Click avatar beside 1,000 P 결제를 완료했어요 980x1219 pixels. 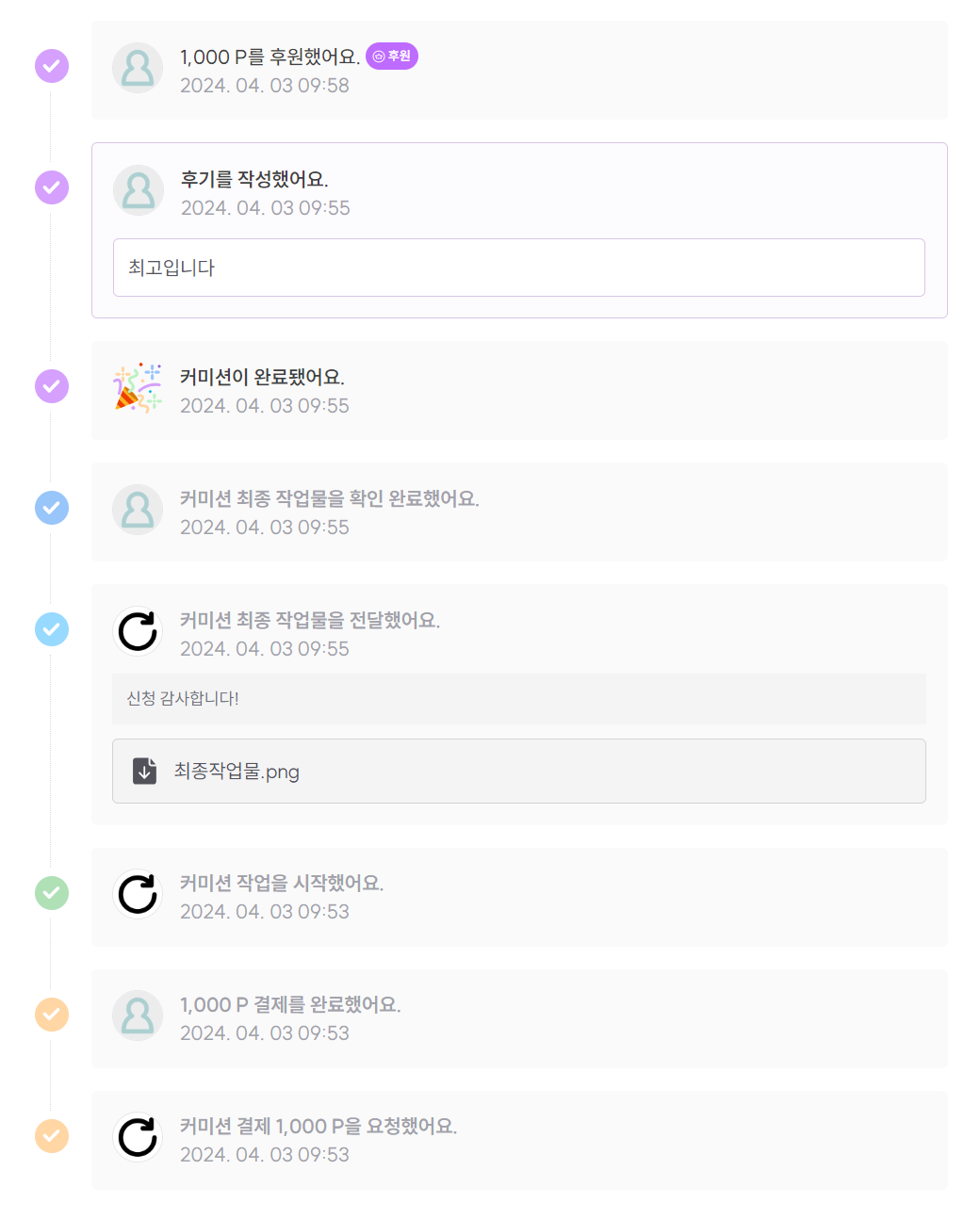(138, 1016)
